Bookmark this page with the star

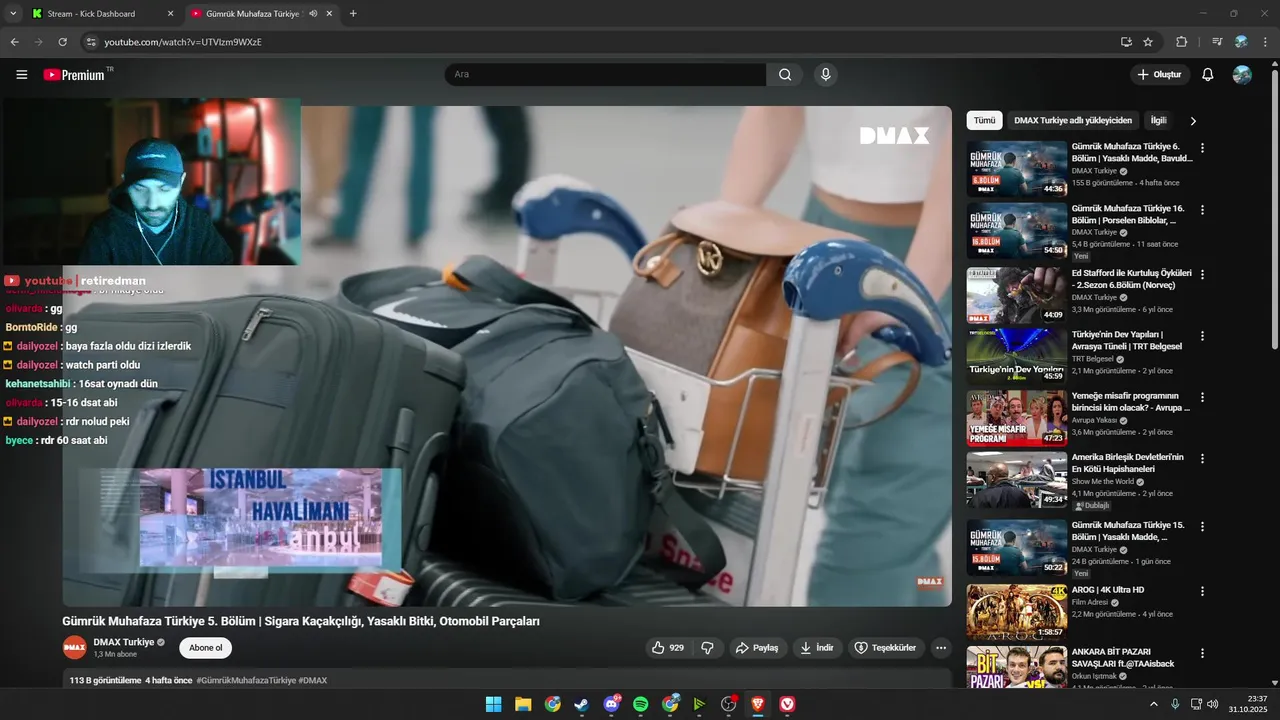pos(1148,42)
